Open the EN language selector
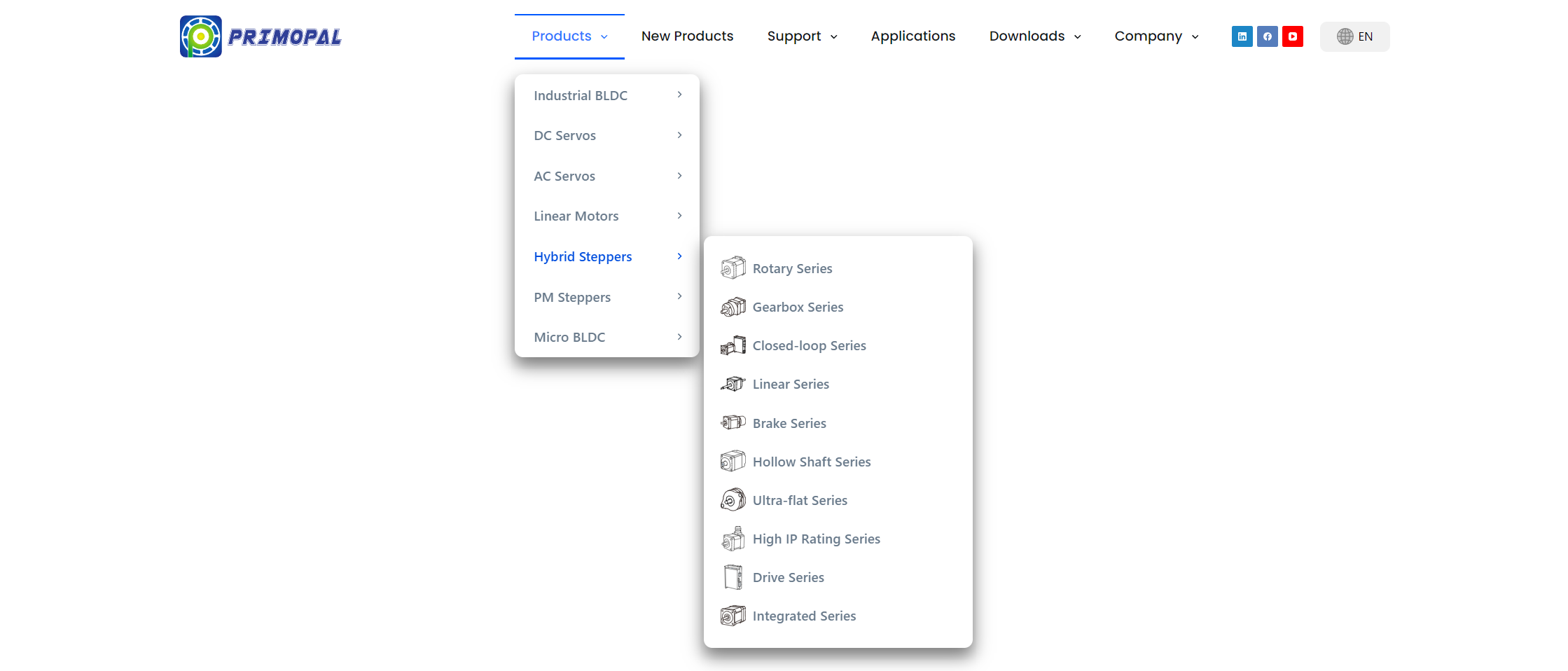 (1354, 36)
